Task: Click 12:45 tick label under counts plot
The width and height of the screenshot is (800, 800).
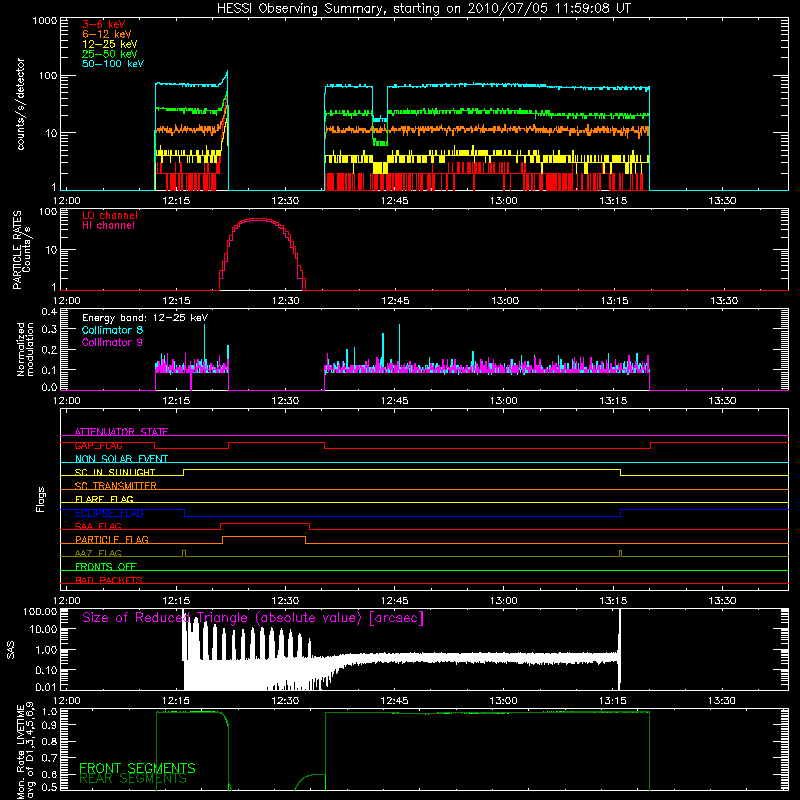Action: 394,201
